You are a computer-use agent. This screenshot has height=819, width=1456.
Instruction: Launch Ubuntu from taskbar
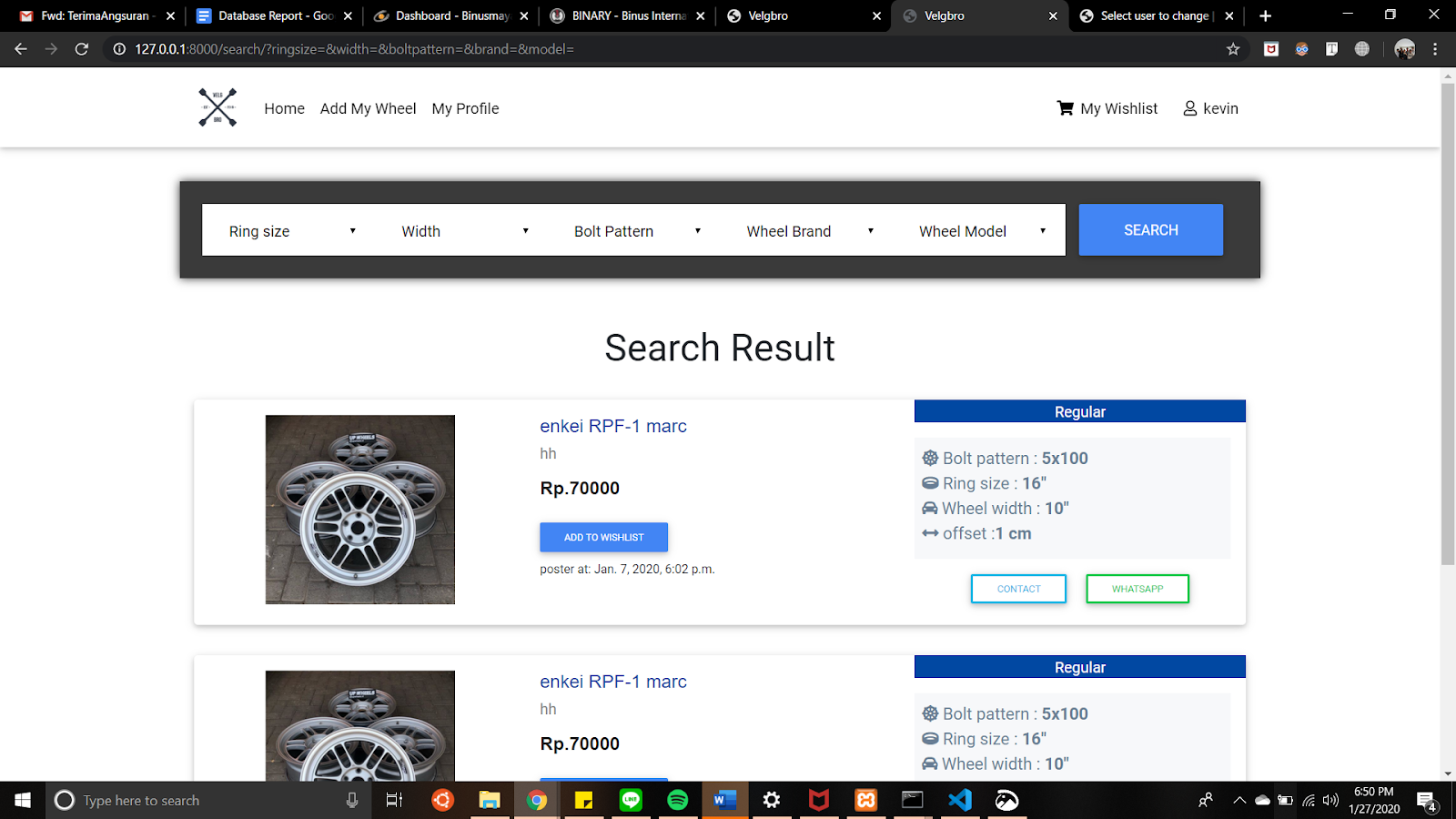tap(442, 800)
